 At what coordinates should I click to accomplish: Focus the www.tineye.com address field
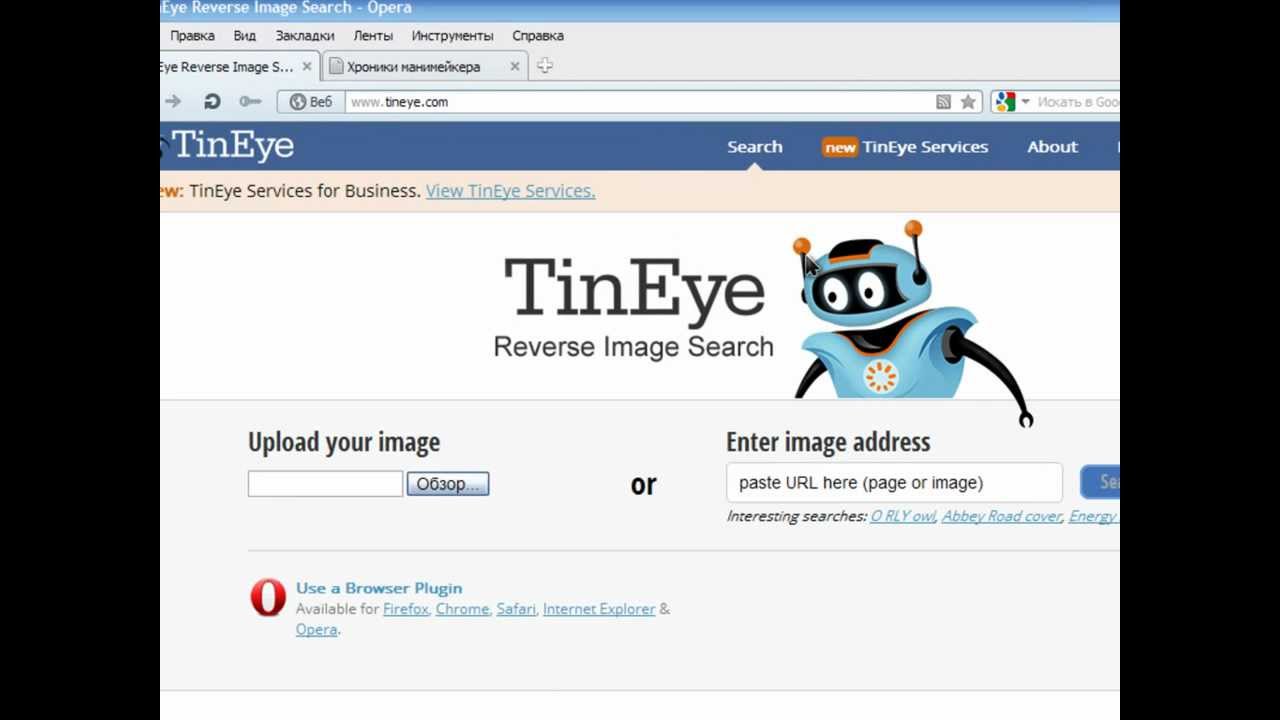click(640, 102)
